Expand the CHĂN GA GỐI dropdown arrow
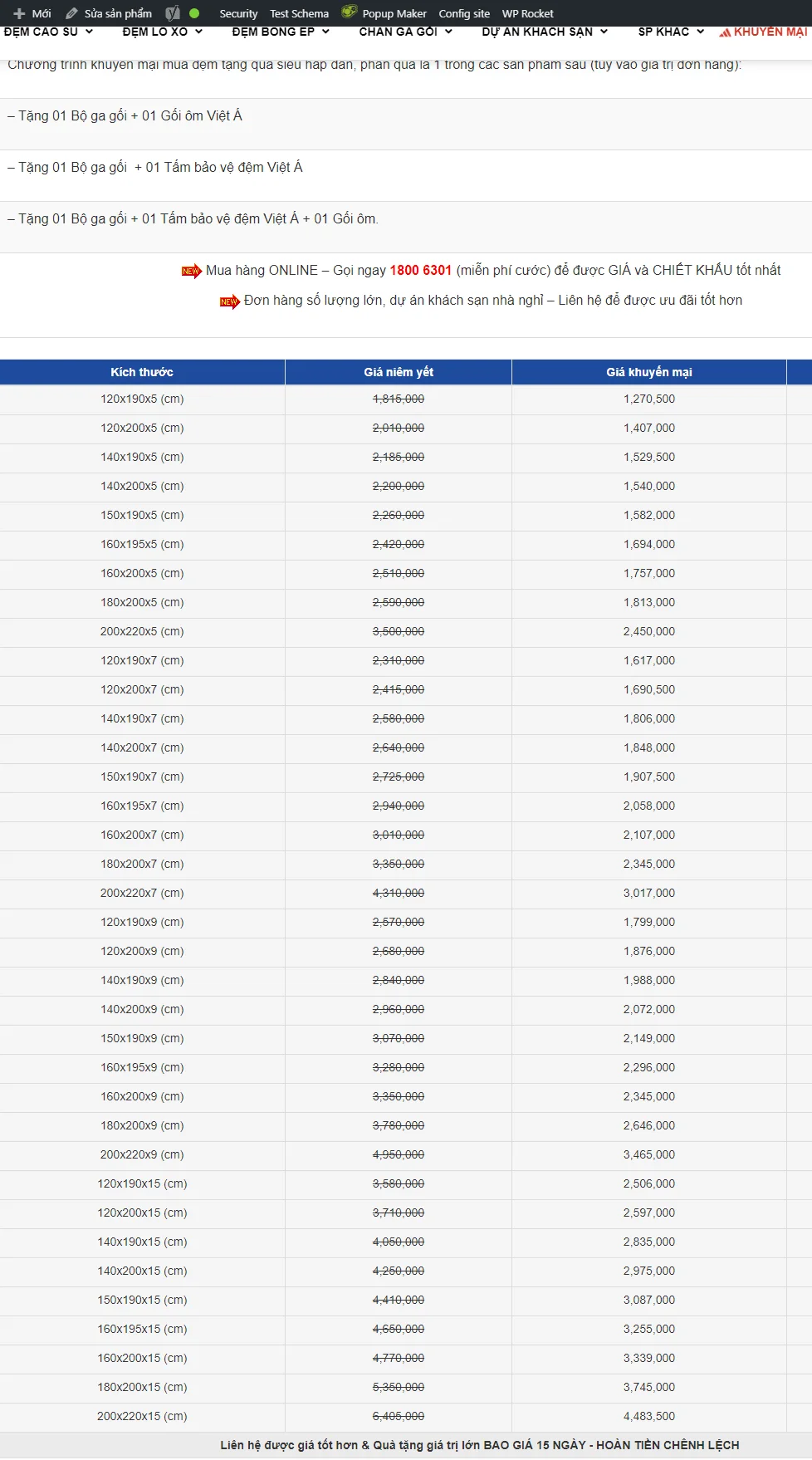 point(448,32)
